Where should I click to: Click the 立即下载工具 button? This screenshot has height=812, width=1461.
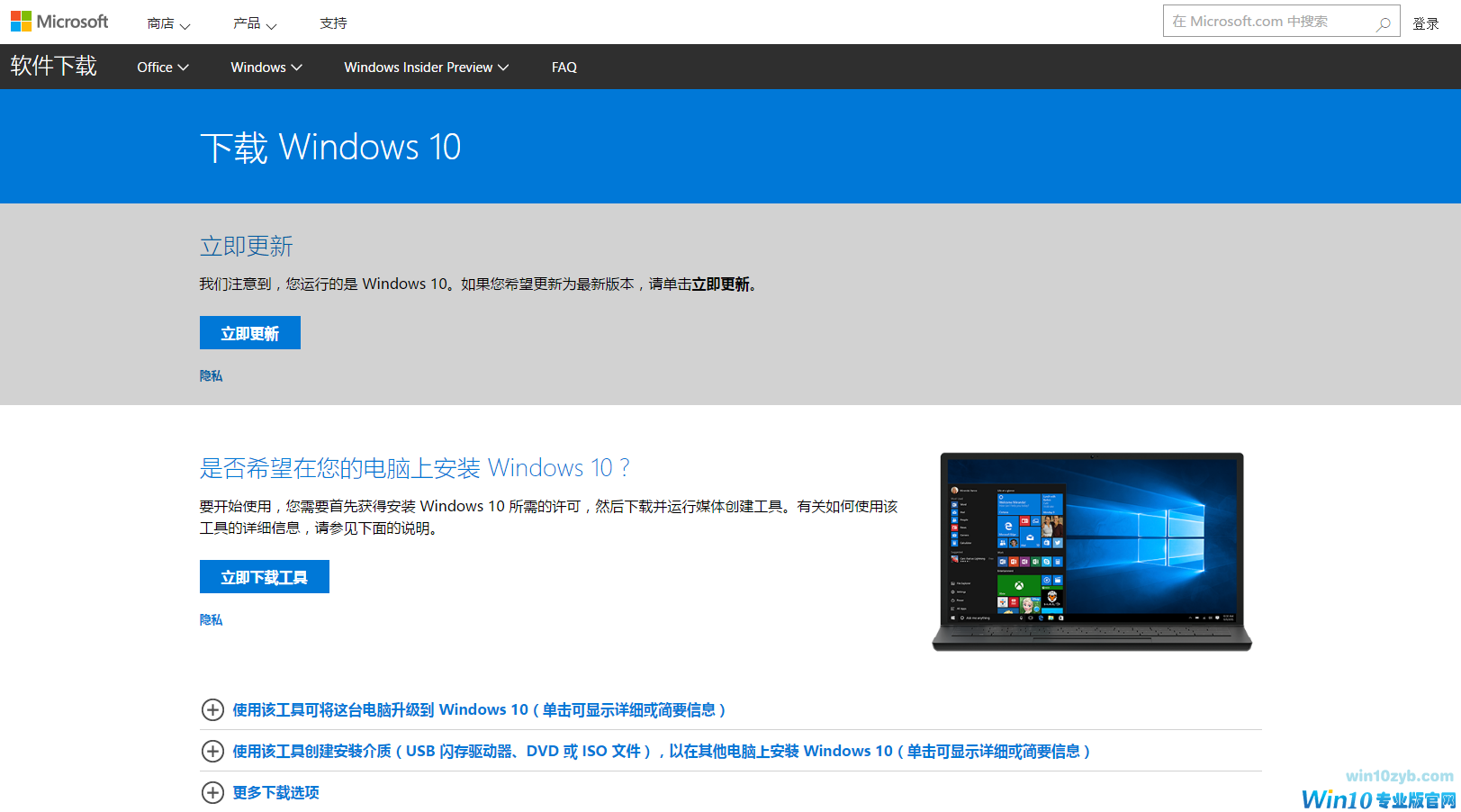(264, 576)
